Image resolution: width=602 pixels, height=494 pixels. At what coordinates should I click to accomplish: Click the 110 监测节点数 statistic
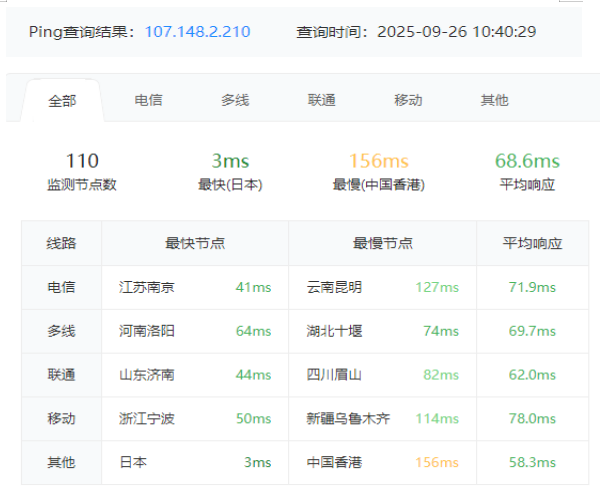(x=82, y=171)
